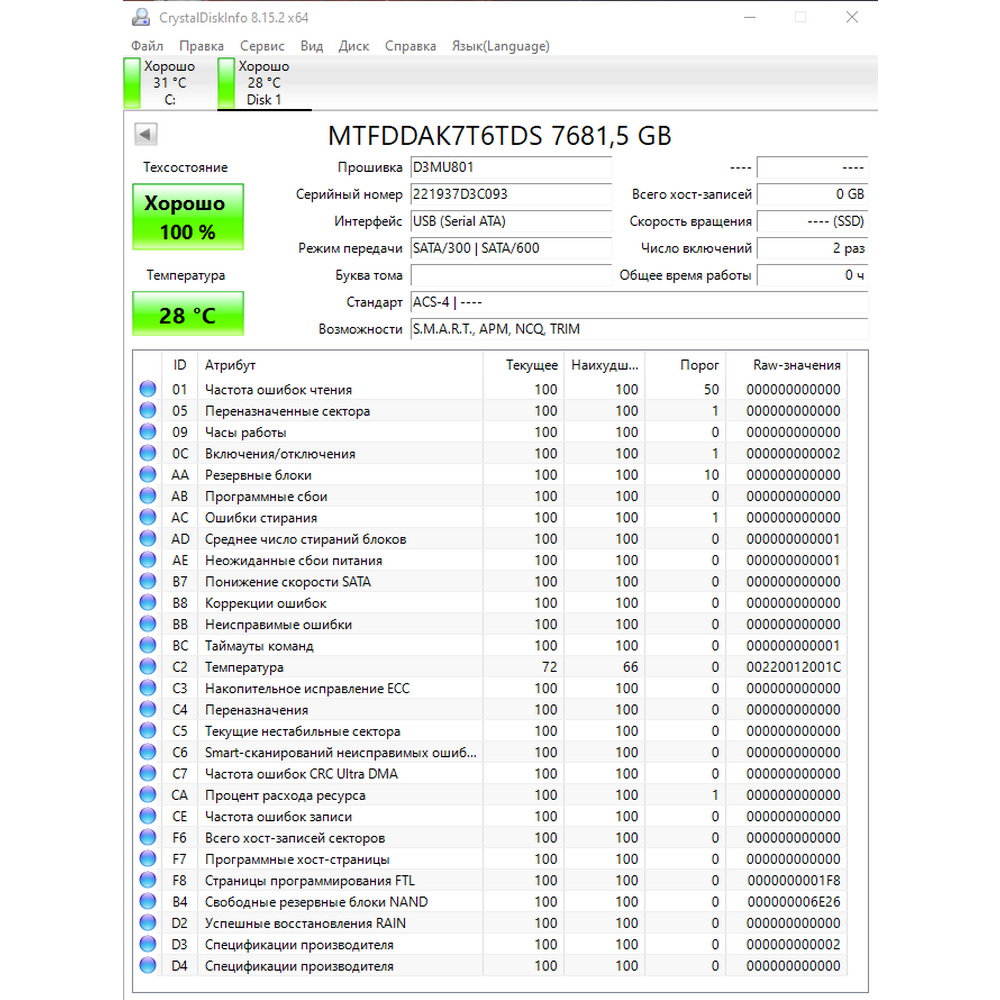Click the Число включений value 2 раз
Image resolution: width=1000 pixels, height=1000 pixels.
point(812,248)
